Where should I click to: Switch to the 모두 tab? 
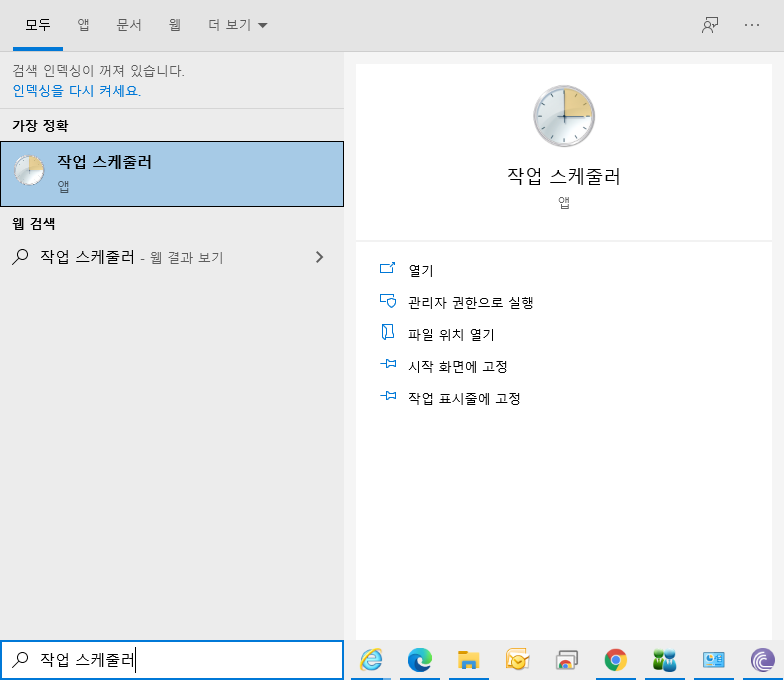[38, 25]
